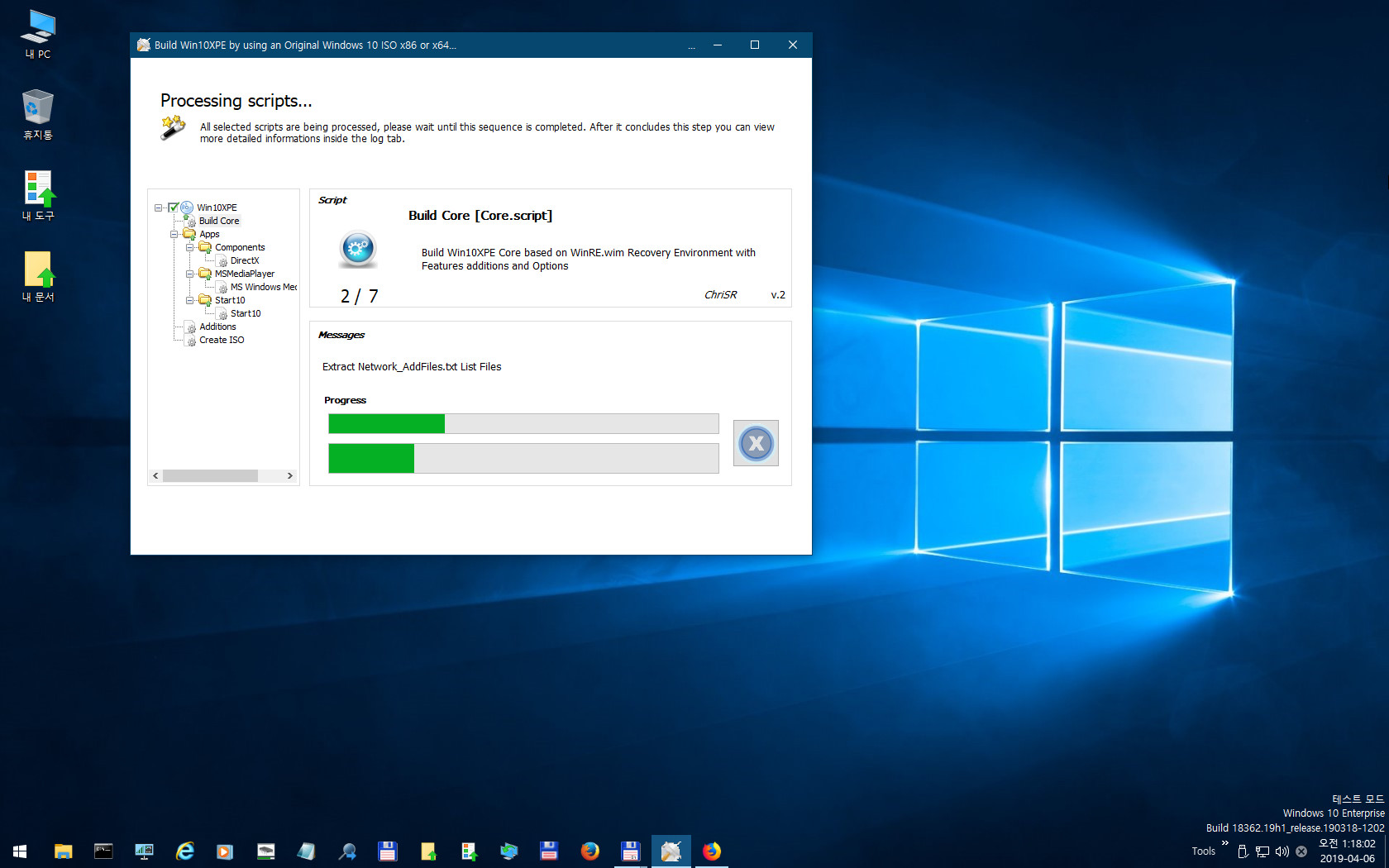Click the Create ISO script gear icon
1389x868 pixels.
[191, 341]
